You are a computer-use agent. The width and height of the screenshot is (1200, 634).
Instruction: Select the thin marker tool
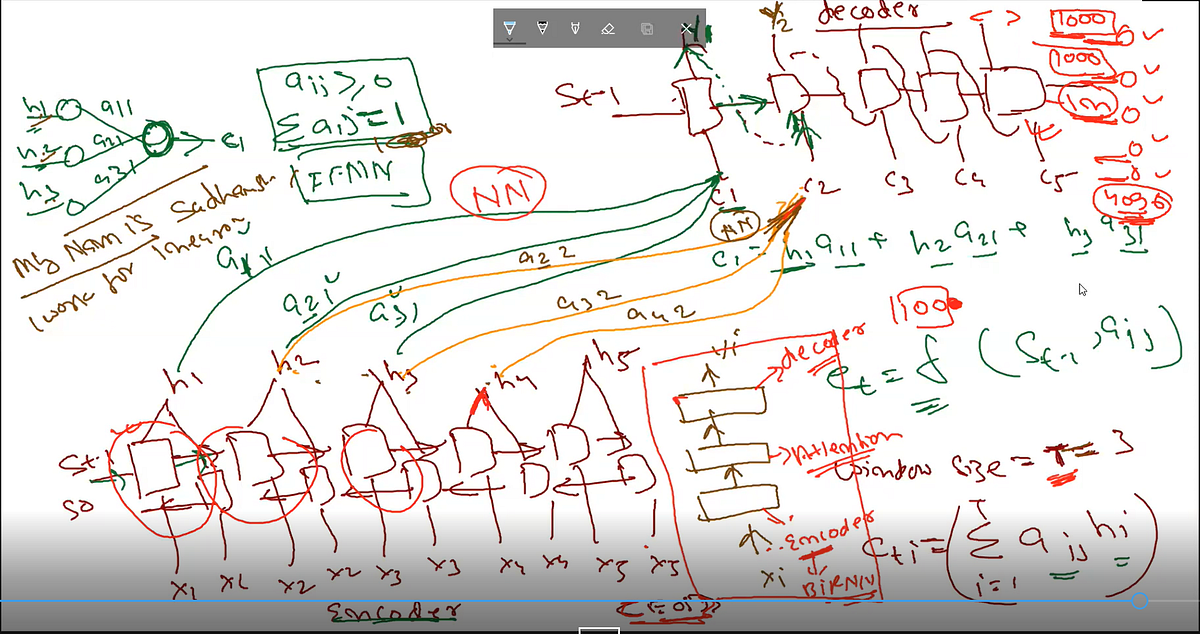(x=574, y=27)
